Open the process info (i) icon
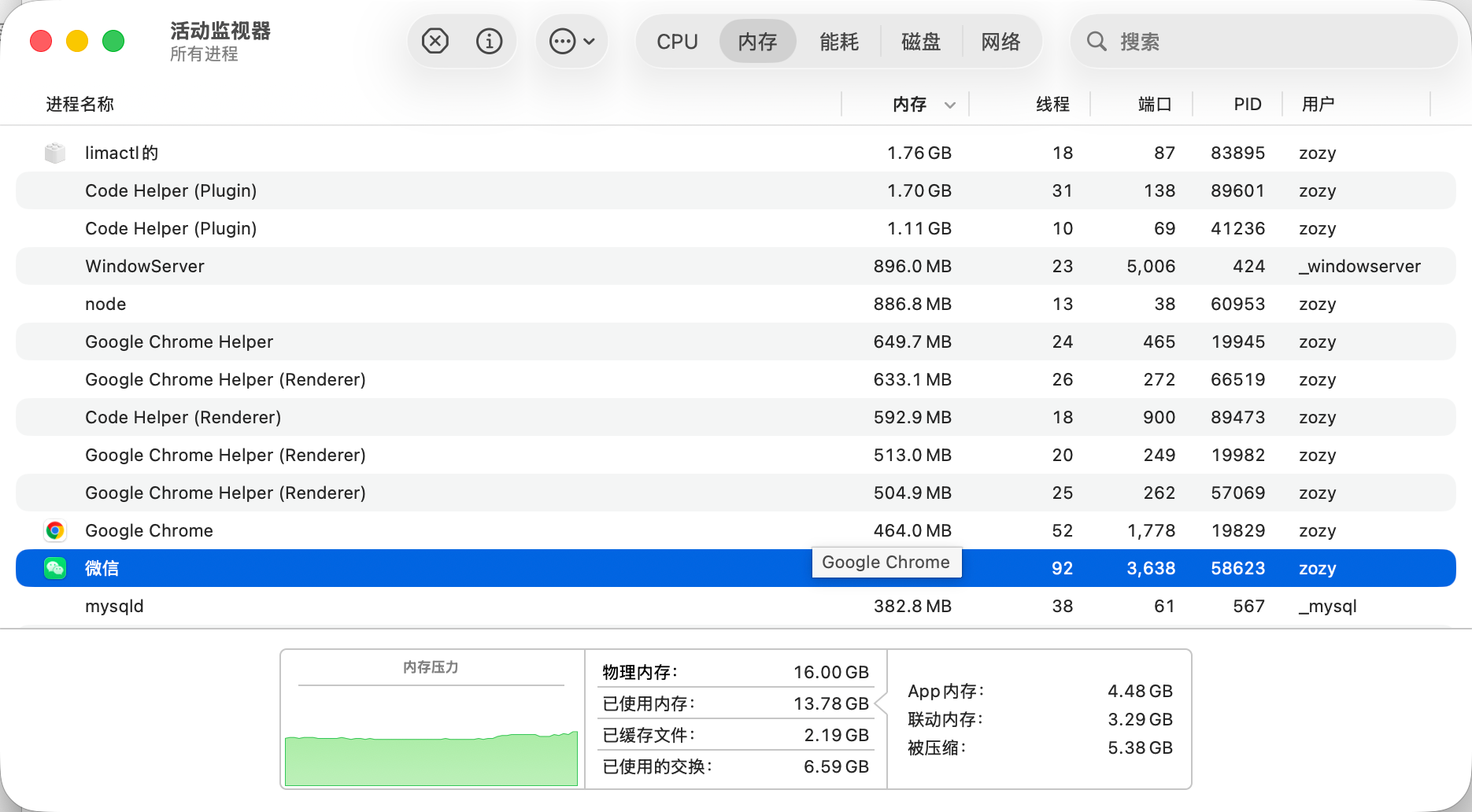This screenshot has width=1472, height=812. click(x=490, y=41)
